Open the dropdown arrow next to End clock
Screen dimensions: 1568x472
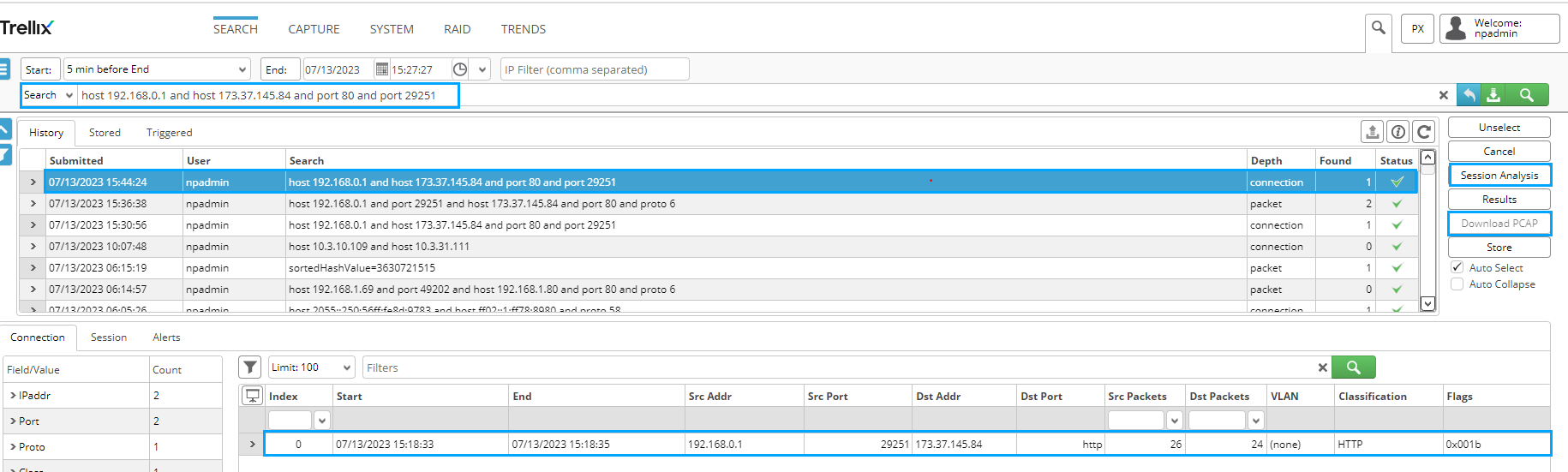(482, 69)
